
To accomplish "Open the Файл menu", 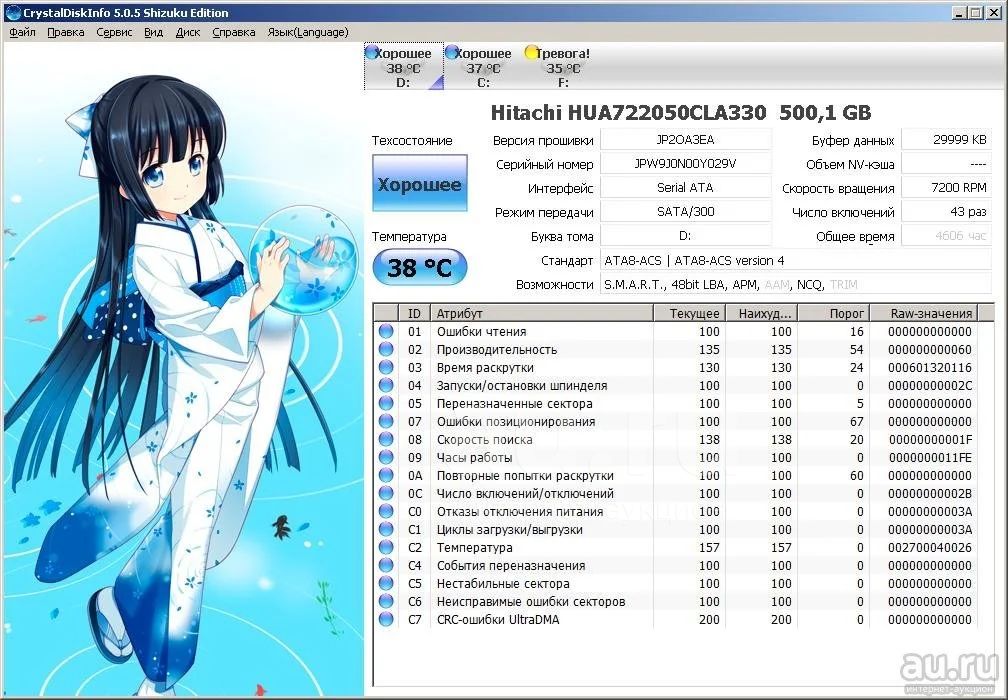I will 22,32.
